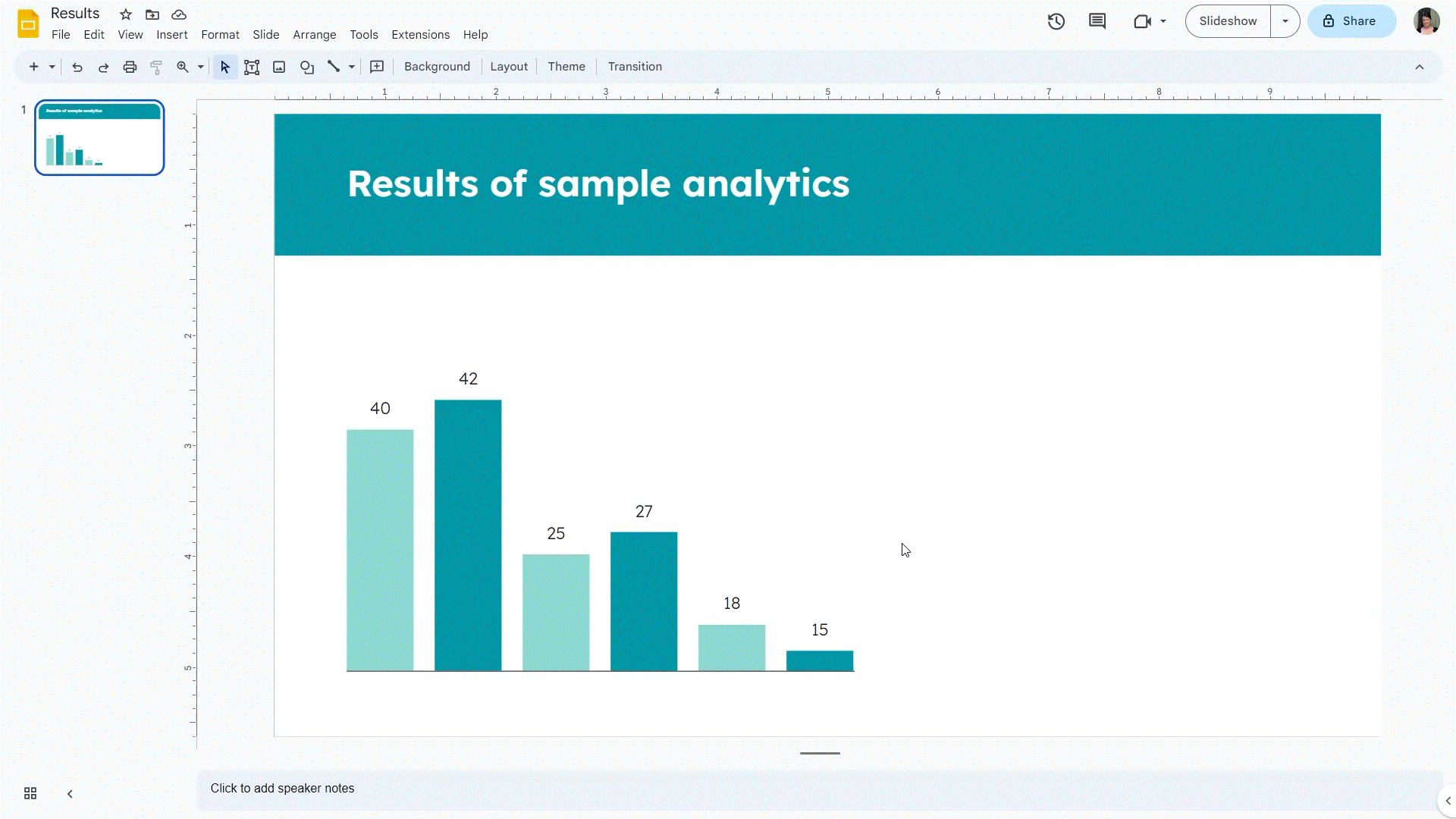Open the Format menu
Screen dimensions: 1456x819
click(x=218, y=35)
